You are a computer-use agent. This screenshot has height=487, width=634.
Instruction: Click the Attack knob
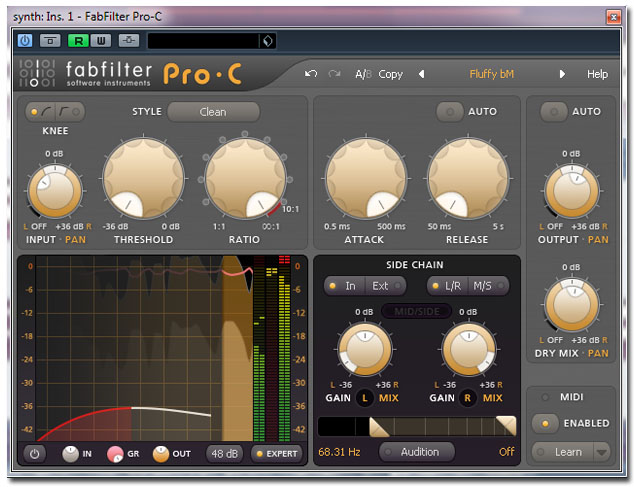click(x=366, y=178)
